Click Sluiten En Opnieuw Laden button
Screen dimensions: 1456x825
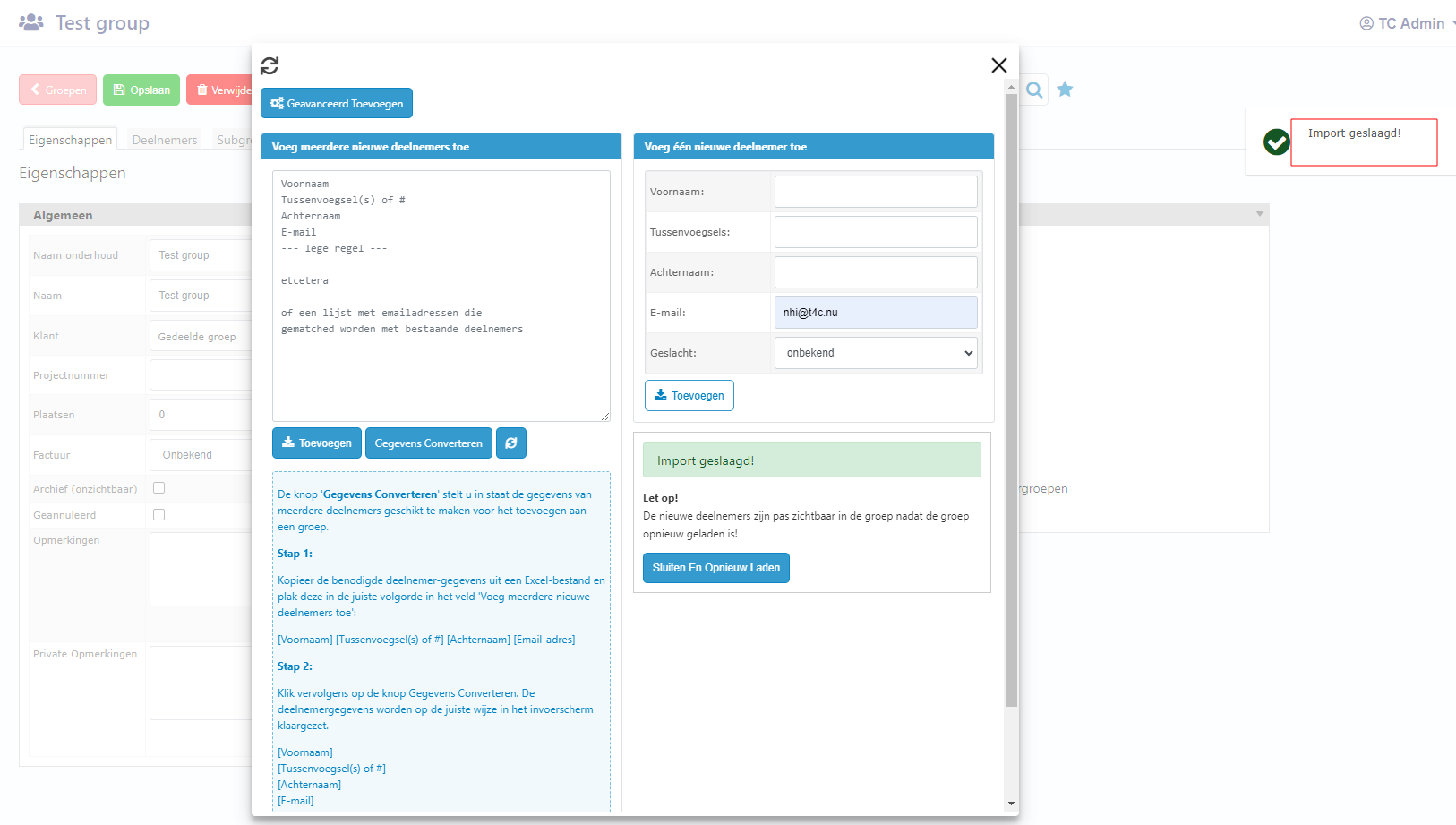point(715,568)
